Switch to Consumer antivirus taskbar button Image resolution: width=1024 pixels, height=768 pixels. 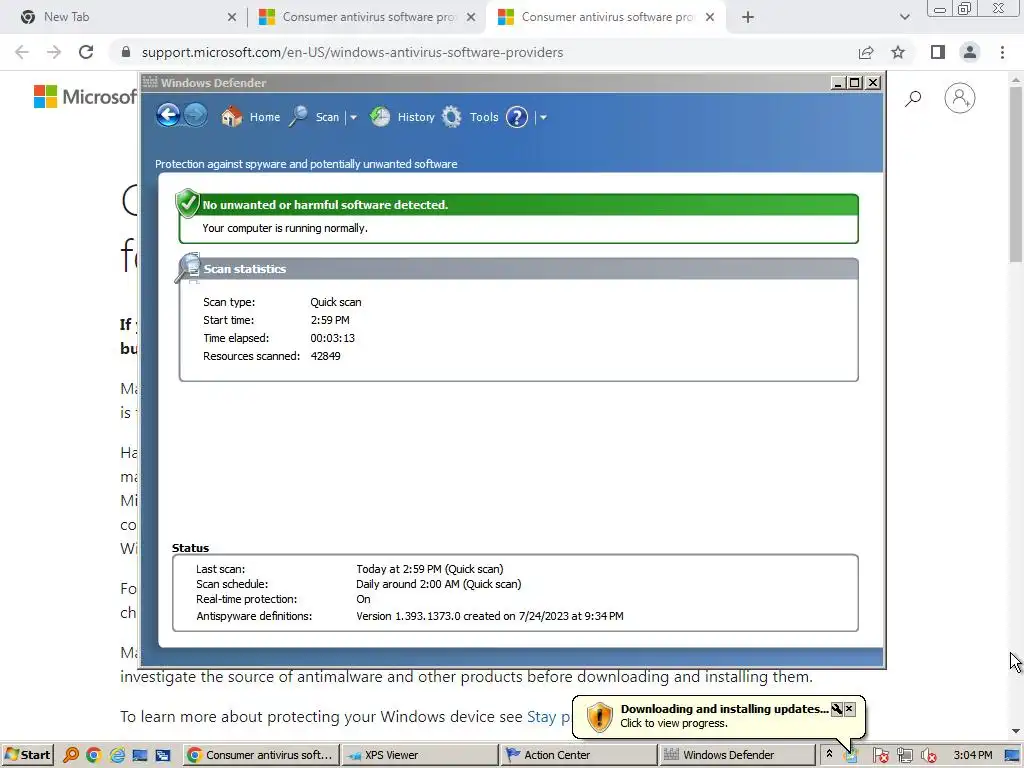pyautogui.click(x=261, y=755)
